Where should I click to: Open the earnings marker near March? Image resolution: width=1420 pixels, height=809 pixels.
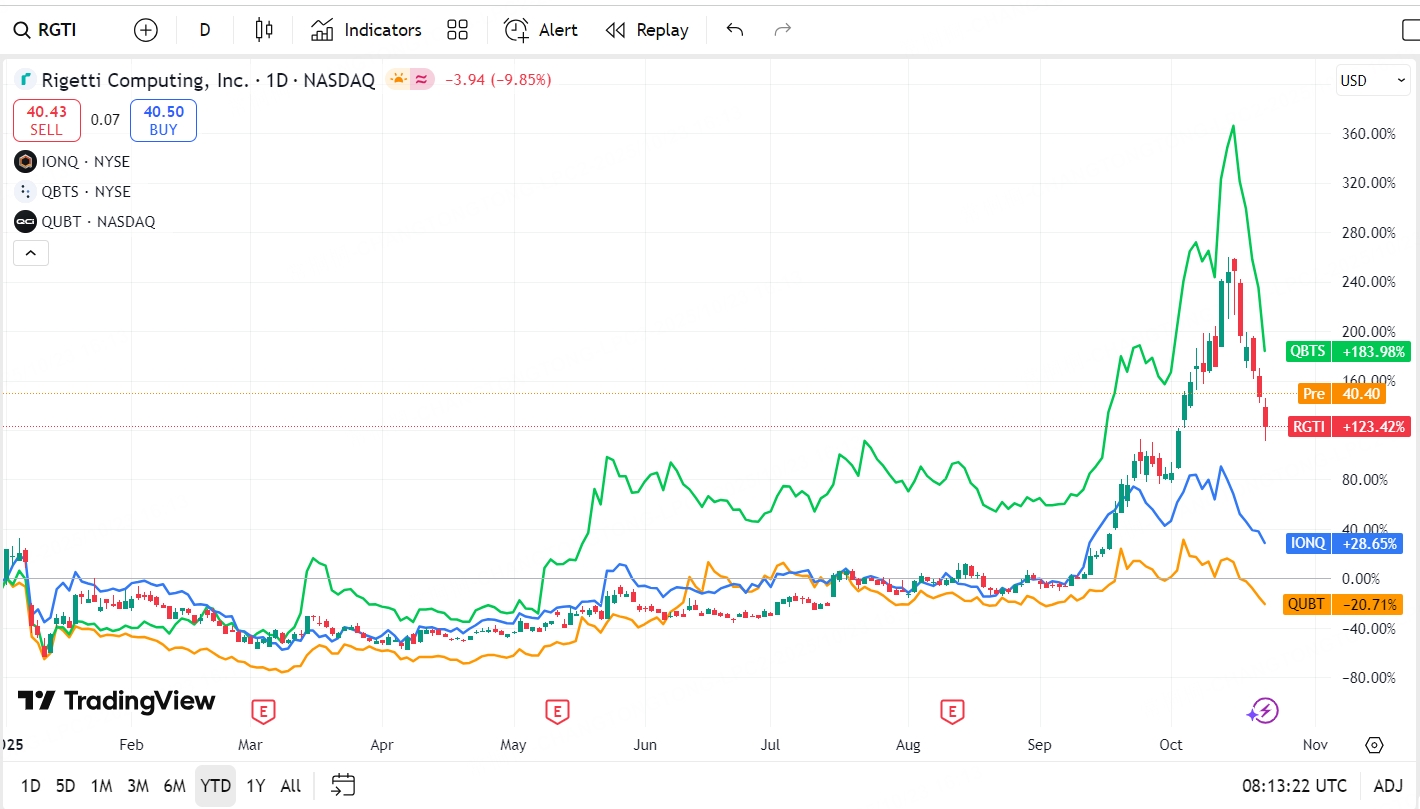264,712
